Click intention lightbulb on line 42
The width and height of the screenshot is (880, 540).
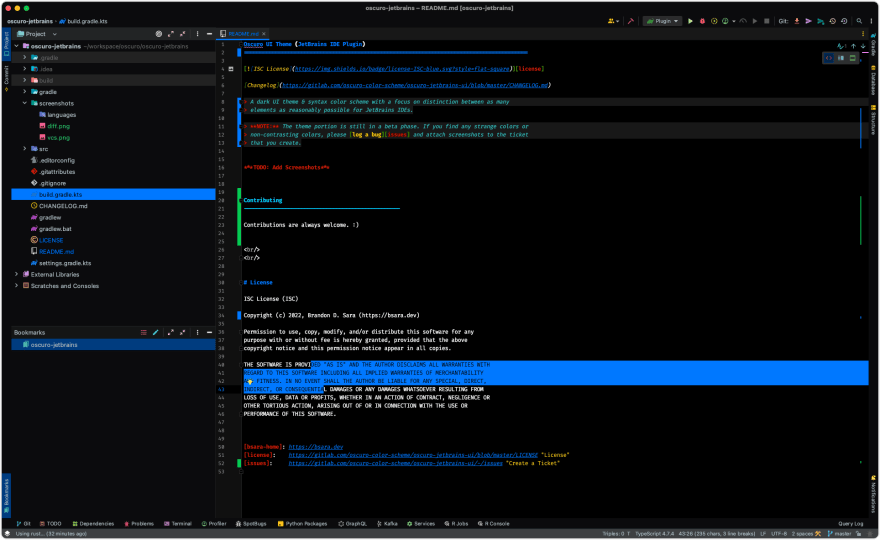click(x=250, y=382)
